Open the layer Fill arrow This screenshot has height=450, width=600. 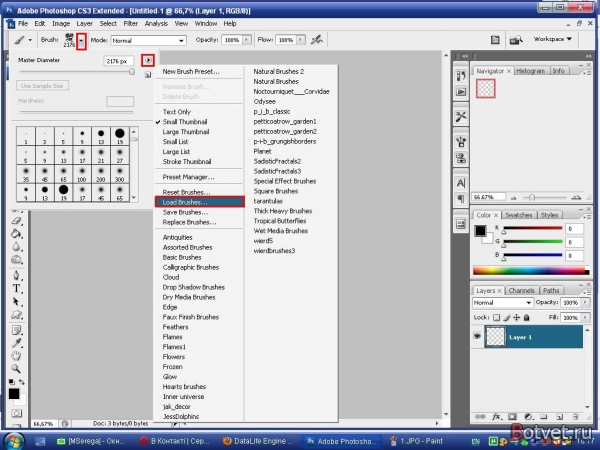tap(585, 317)
